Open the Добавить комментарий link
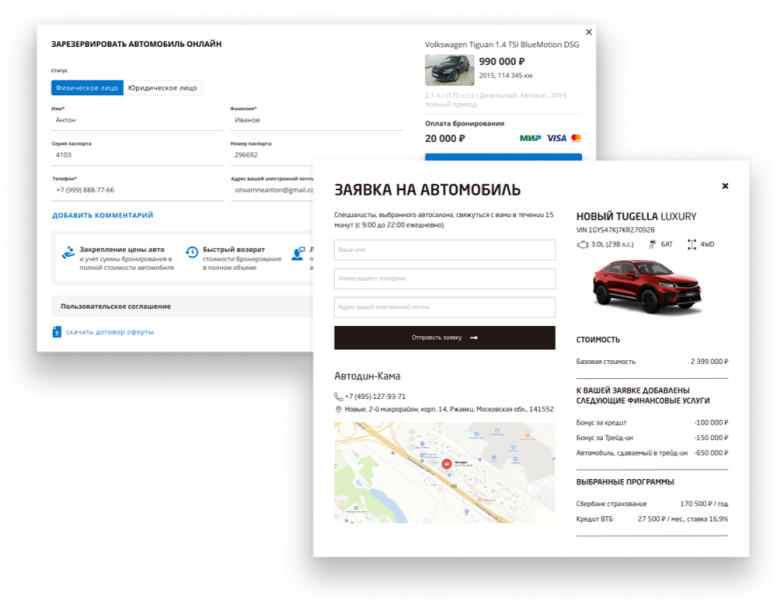The height and width of the screenshot is (608, 781). tap(103, 215)
